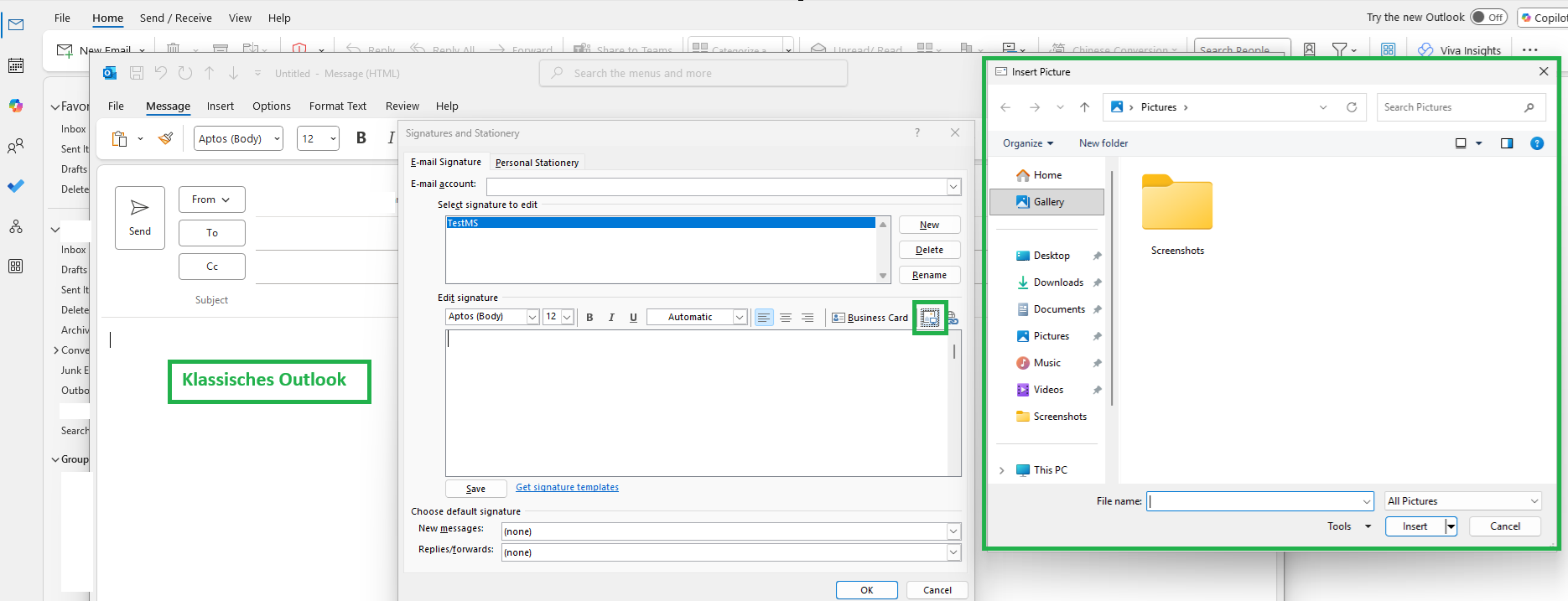Click the Paste clipboard icon in message ribbon
The height and width of the screenshot is (601, 1568).
pos(120,138)
